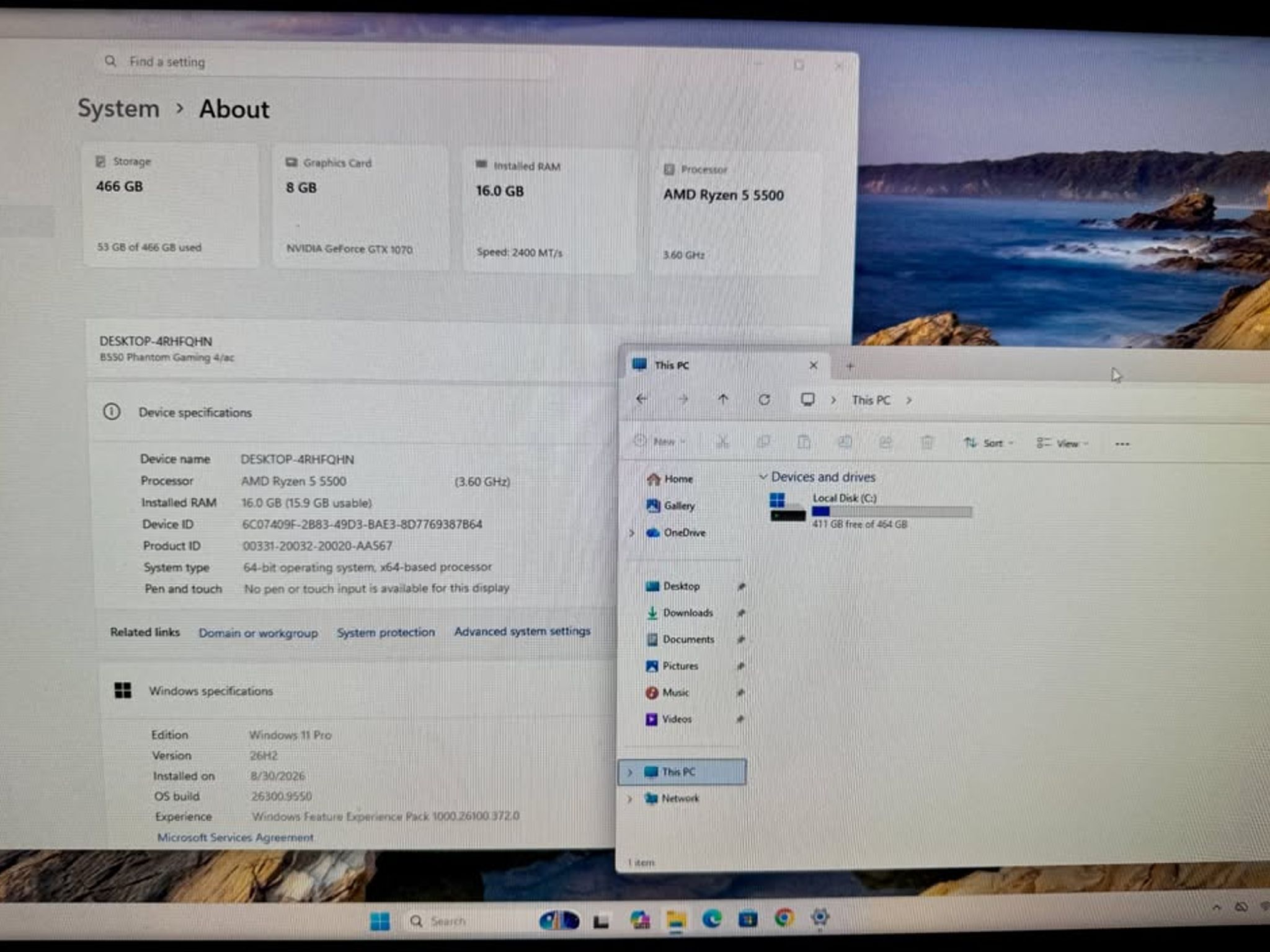Click the Share icon in Explorer toolbar
This screenshot has height=952, width=1270.
point(886,442)
